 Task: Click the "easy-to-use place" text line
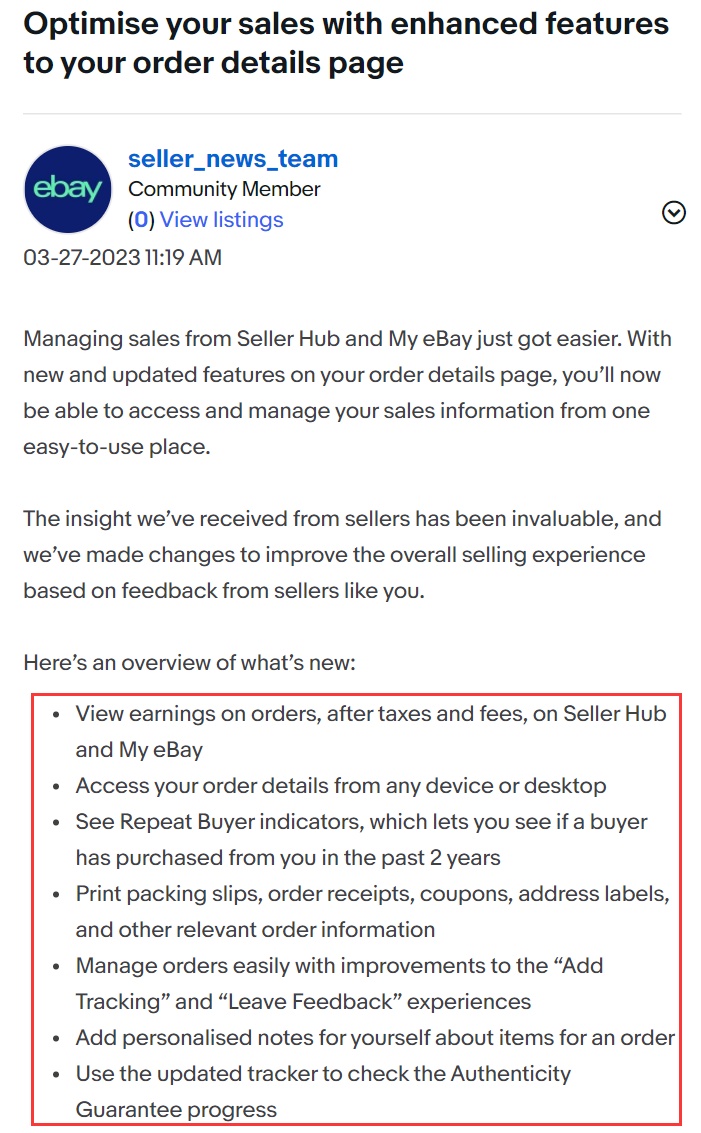click(x=117, y=447)
